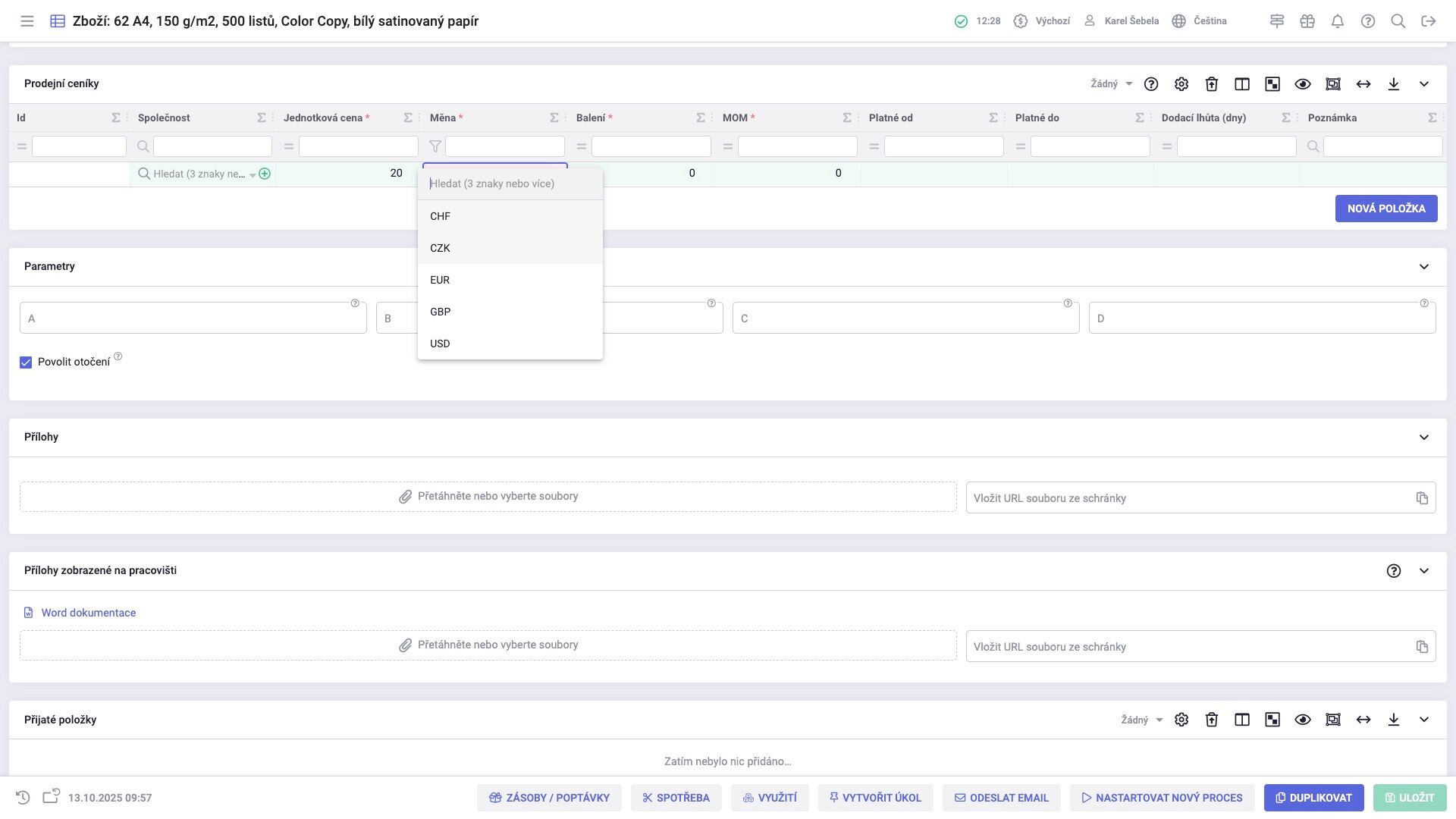This screenshot has width=1456, height=819.
Task: Toggle Povolit otočení checkbox
Action: 26,362
